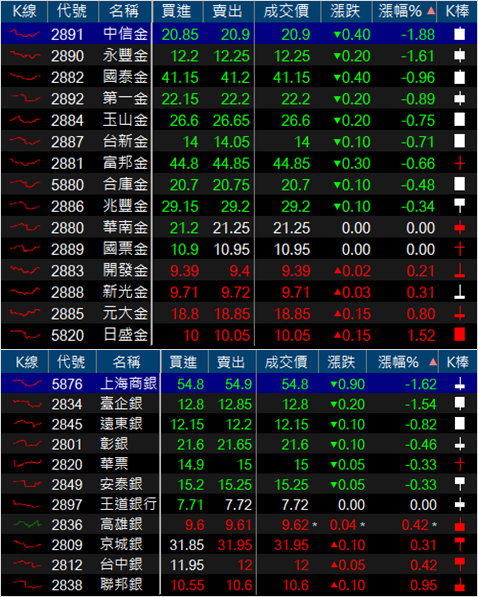
Task: Select stock name 開發金
Action: (x=125, y=271)
